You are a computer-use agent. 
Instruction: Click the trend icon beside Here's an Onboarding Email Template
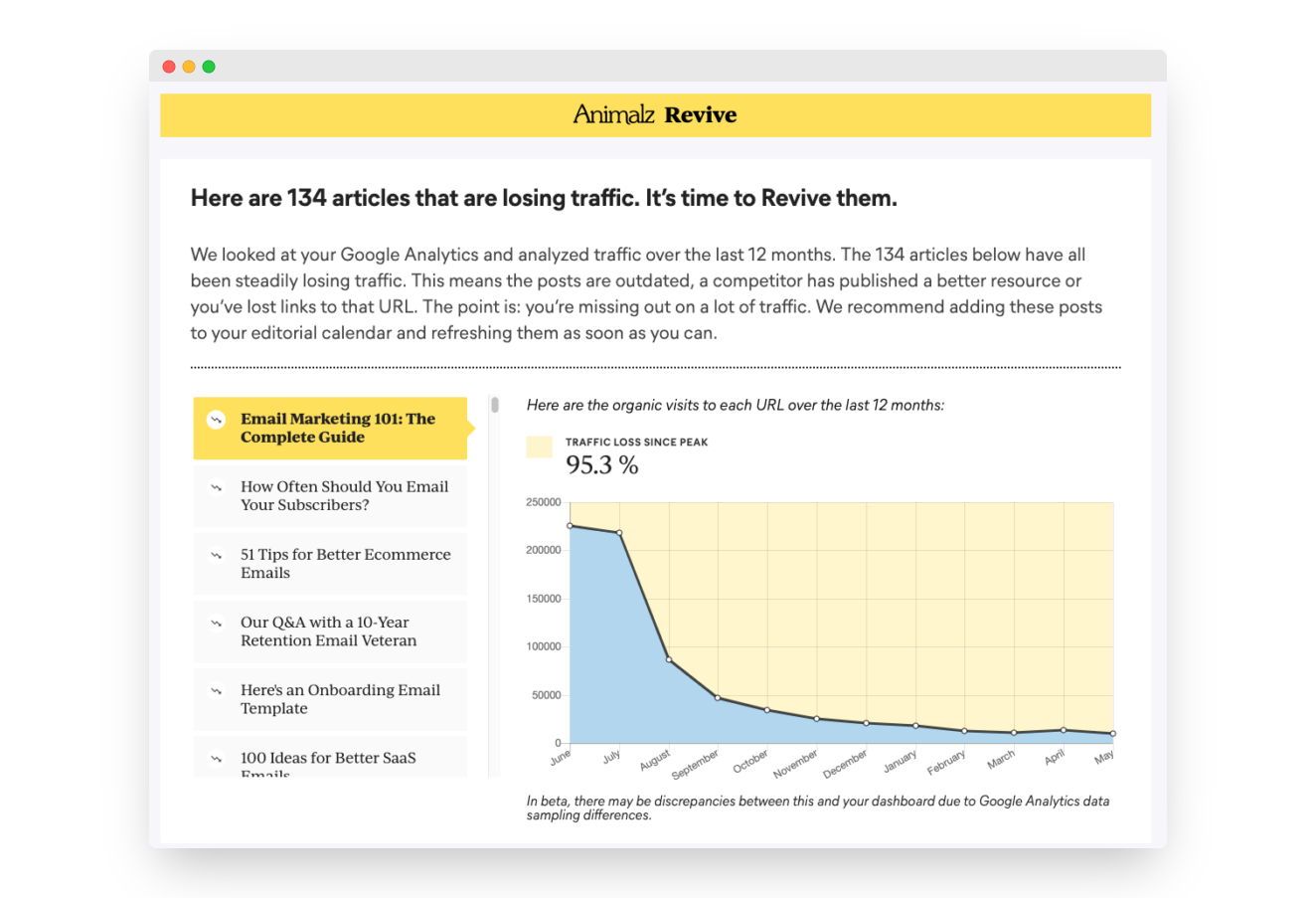pos(216,690)
